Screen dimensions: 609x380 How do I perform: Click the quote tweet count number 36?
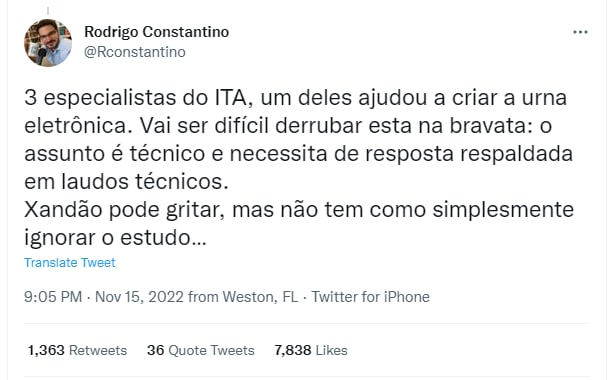point(155,350)
